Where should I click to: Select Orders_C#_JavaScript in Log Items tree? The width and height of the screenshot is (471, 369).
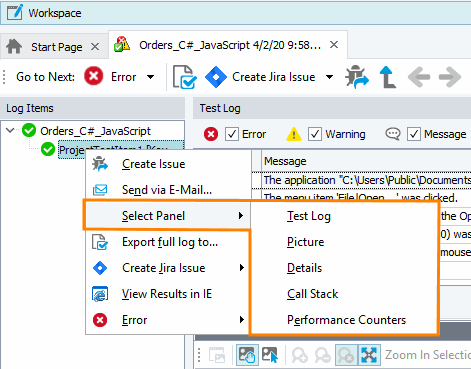pyautogui.click(x=95, y=131)
